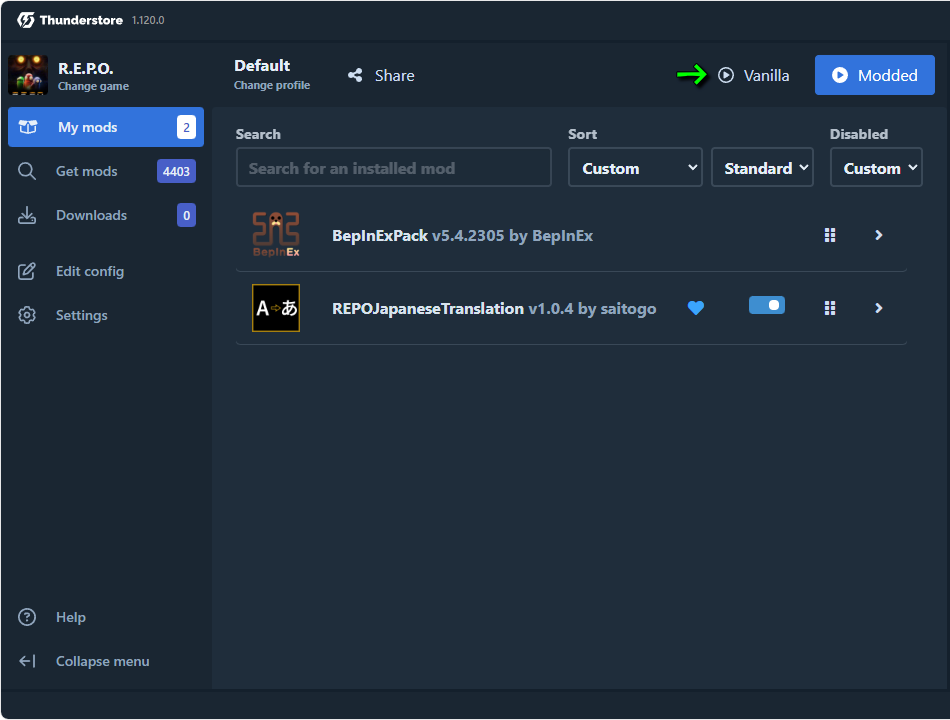950x720 pixels.
Task: Click the REPOJapaneseTranslation drag handle icon
Action: 830,308
